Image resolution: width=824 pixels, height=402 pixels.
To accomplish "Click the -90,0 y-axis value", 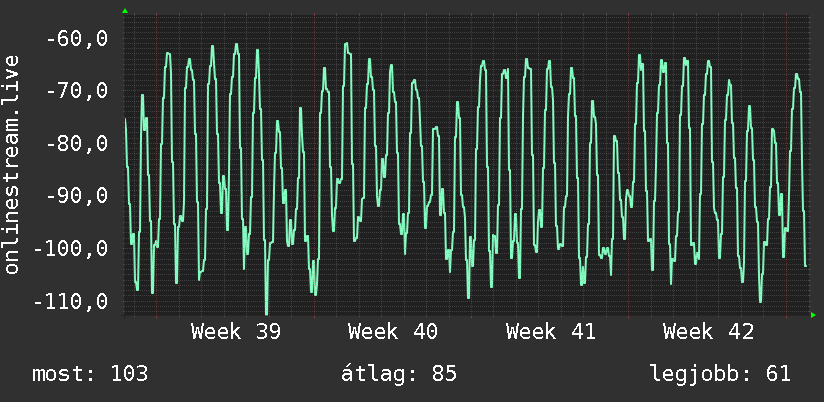I will [x=77, y=195].
